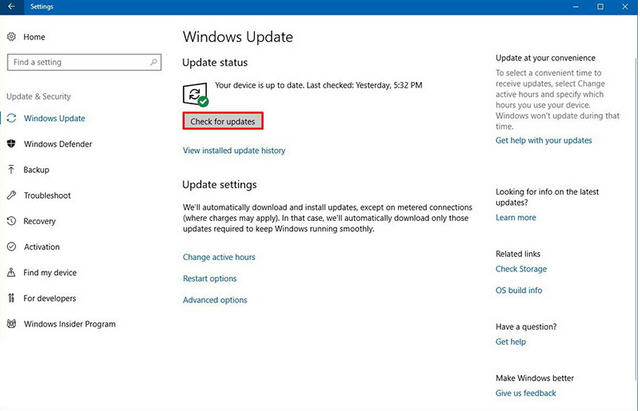The image size is (640, 411).
Task: Click the Windows Defender shield icon
Action: point(11,144)
